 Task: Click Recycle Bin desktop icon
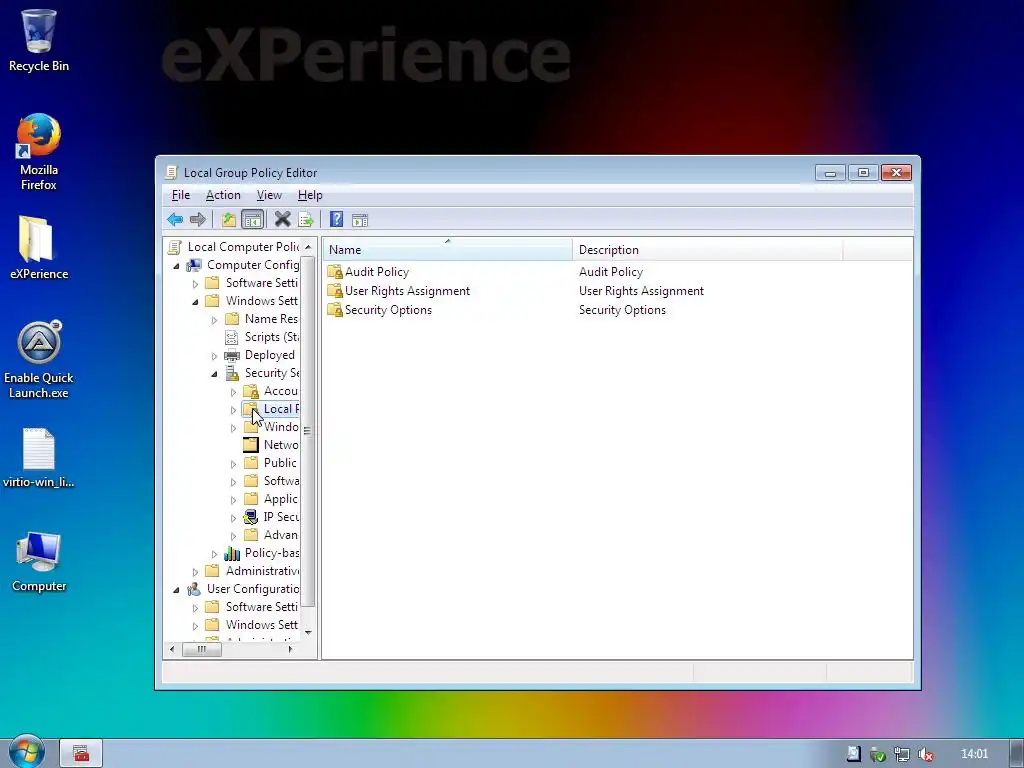click(x=39, y=40)
